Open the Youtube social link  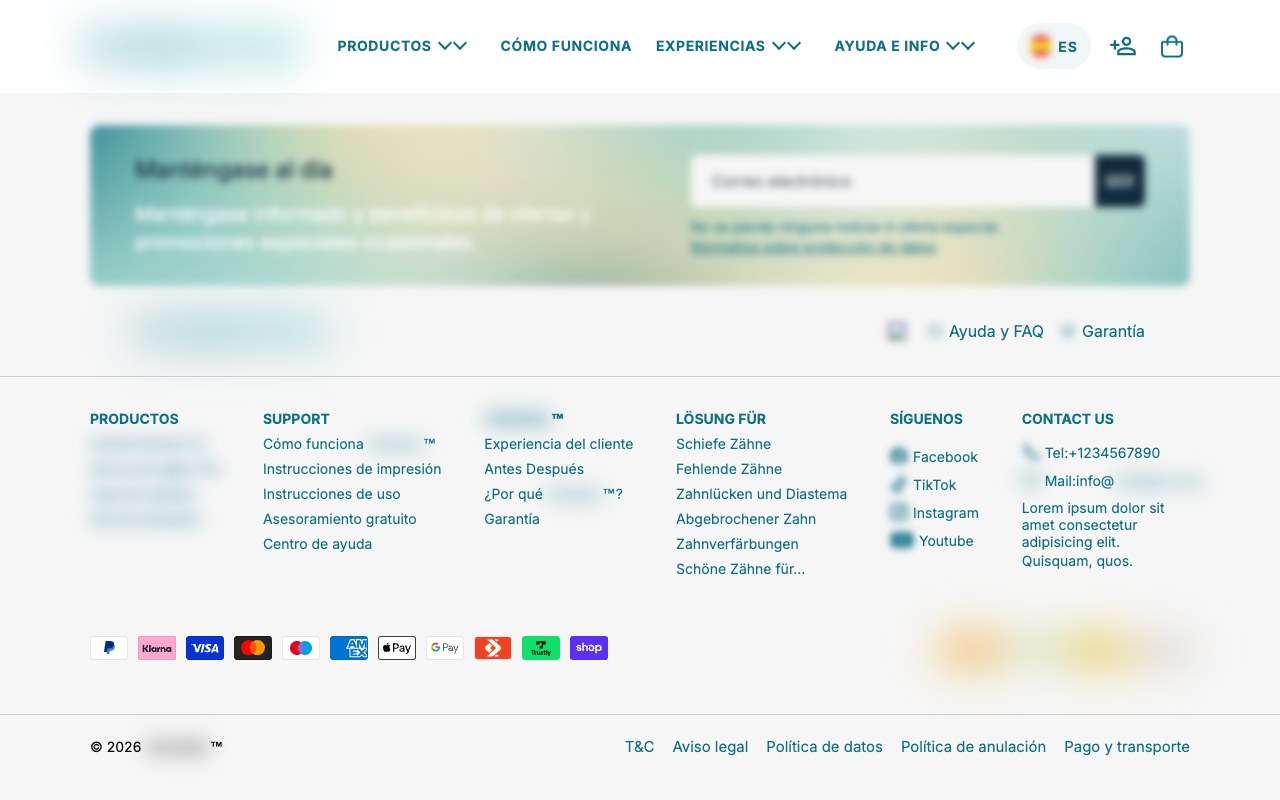pyautogui.click(x=932, y=541)
